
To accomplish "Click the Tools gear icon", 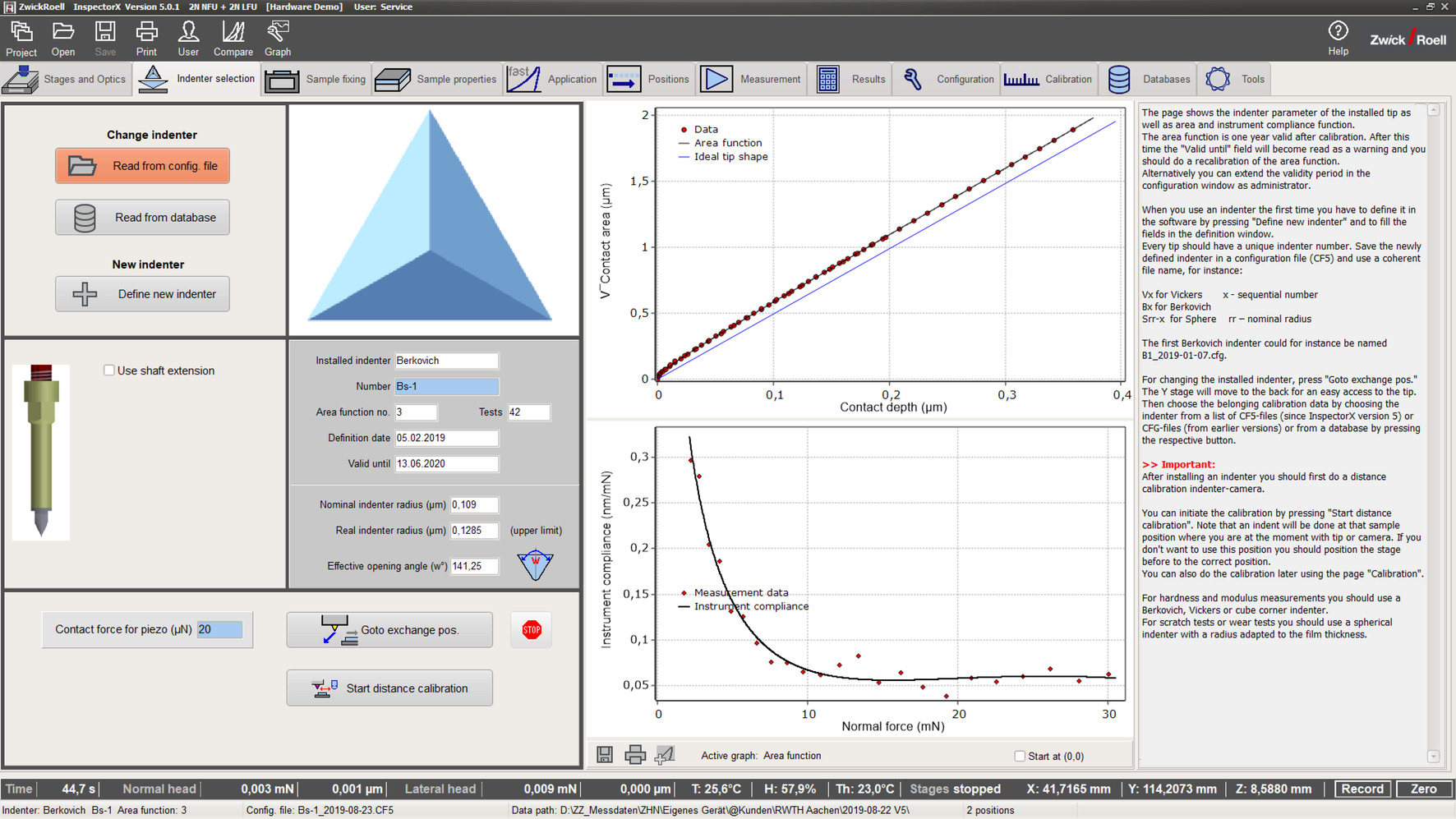I will point(1218,80).
